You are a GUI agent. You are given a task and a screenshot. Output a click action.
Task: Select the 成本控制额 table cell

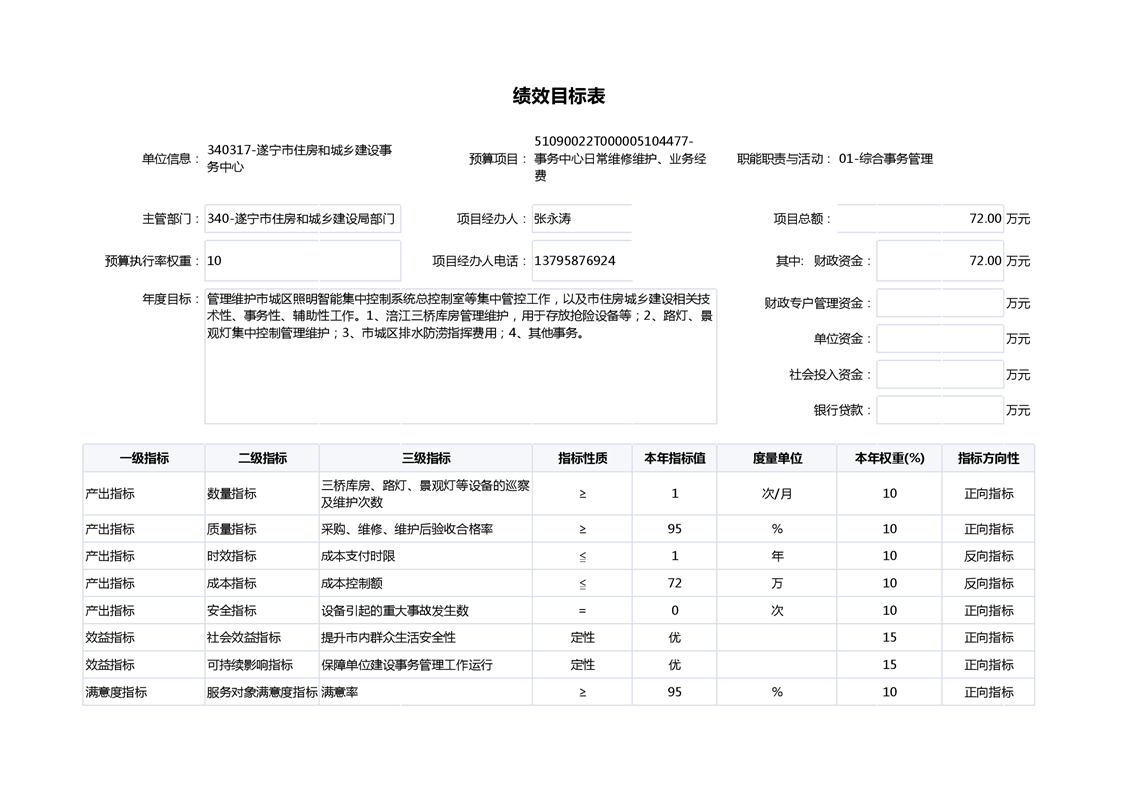[x=425, y=583]
